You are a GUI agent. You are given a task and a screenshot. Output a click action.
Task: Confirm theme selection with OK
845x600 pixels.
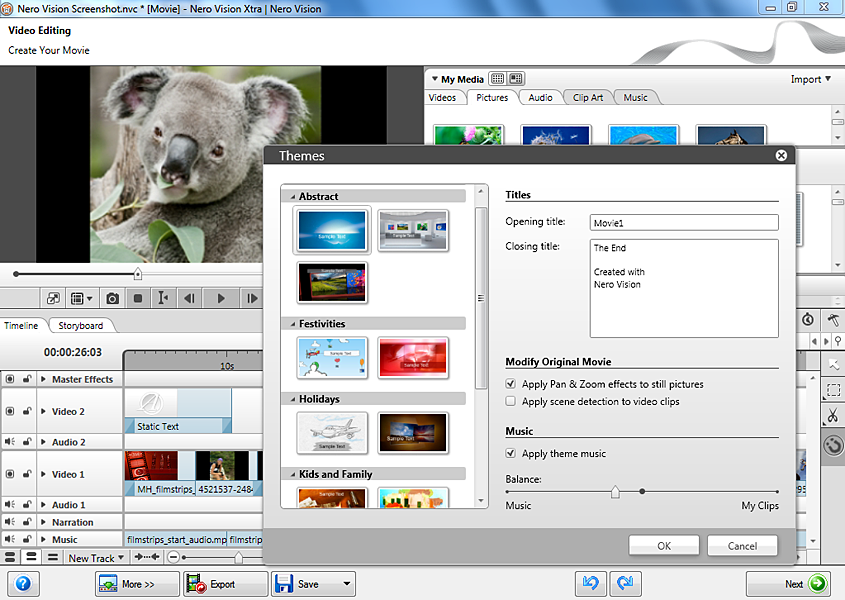click(x=663, y=546)
